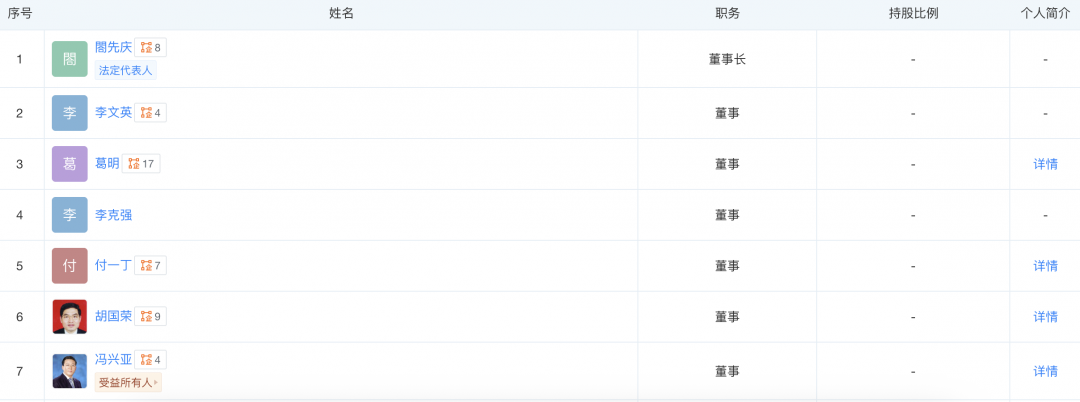View 详情 link for 付一丁
This screenshot has width=1080, height=402.
point(1045,266)
